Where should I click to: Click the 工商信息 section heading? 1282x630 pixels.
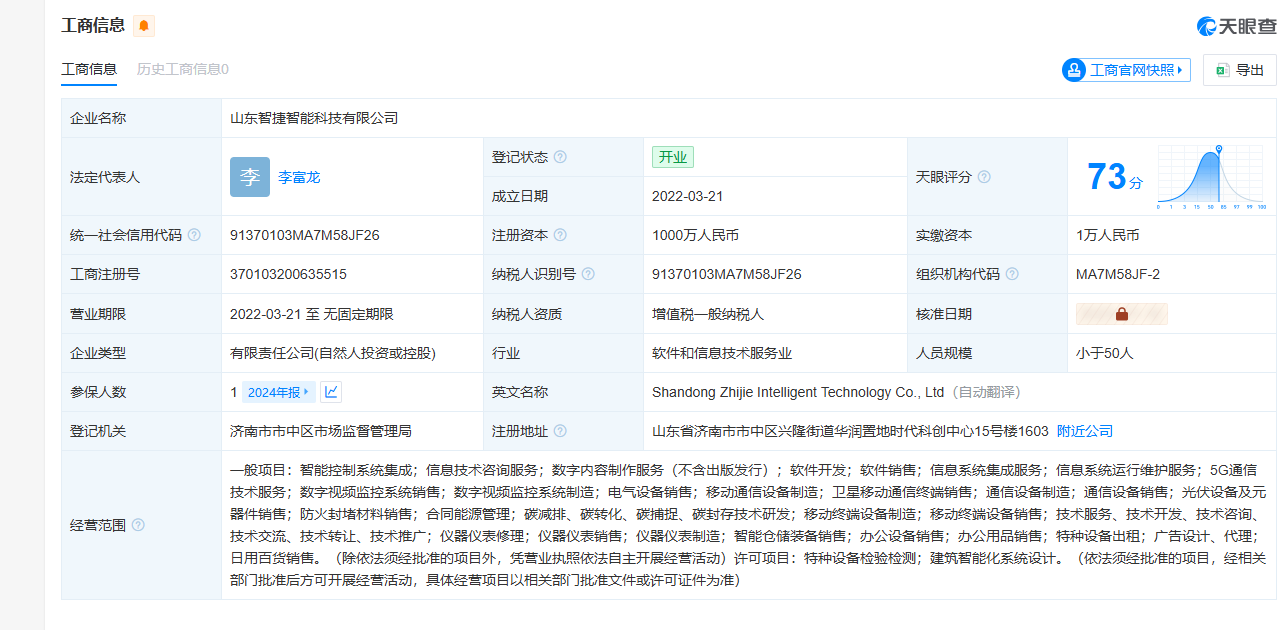tap(93, 25)
